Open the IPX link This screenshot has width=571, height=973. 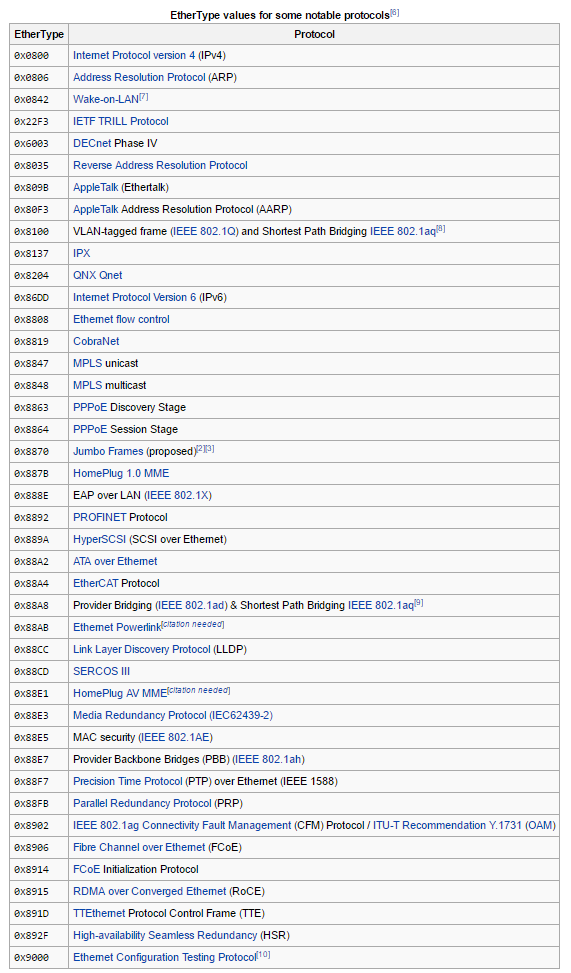82,253
